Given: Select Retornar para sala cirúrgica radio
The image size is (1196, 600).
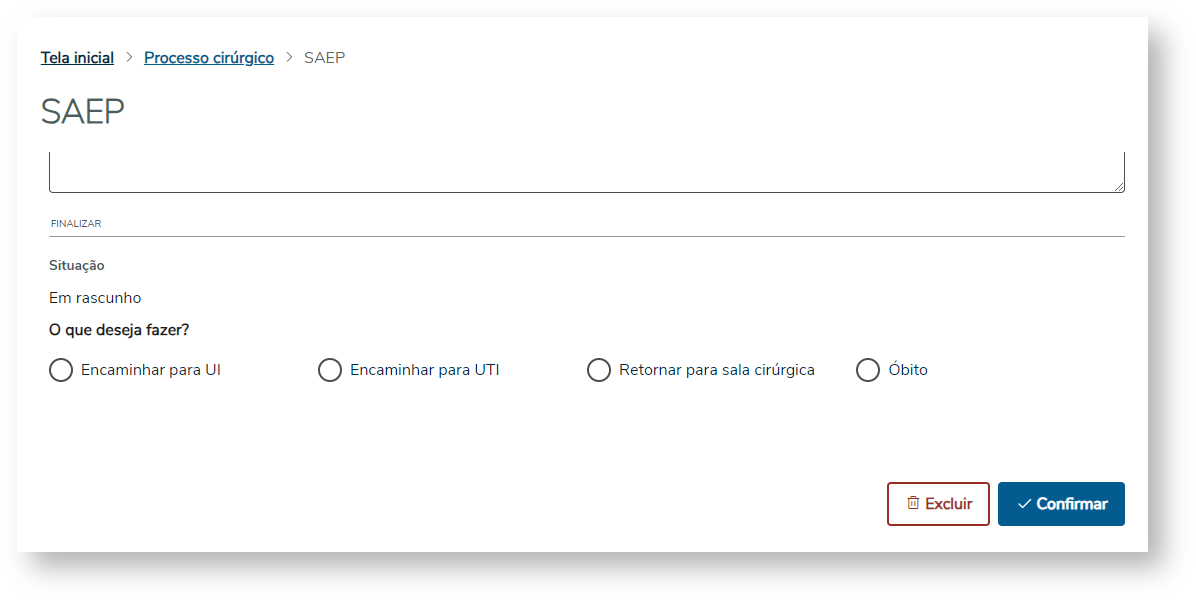Looking at the screenshot, I should click(x=599, y=370).
